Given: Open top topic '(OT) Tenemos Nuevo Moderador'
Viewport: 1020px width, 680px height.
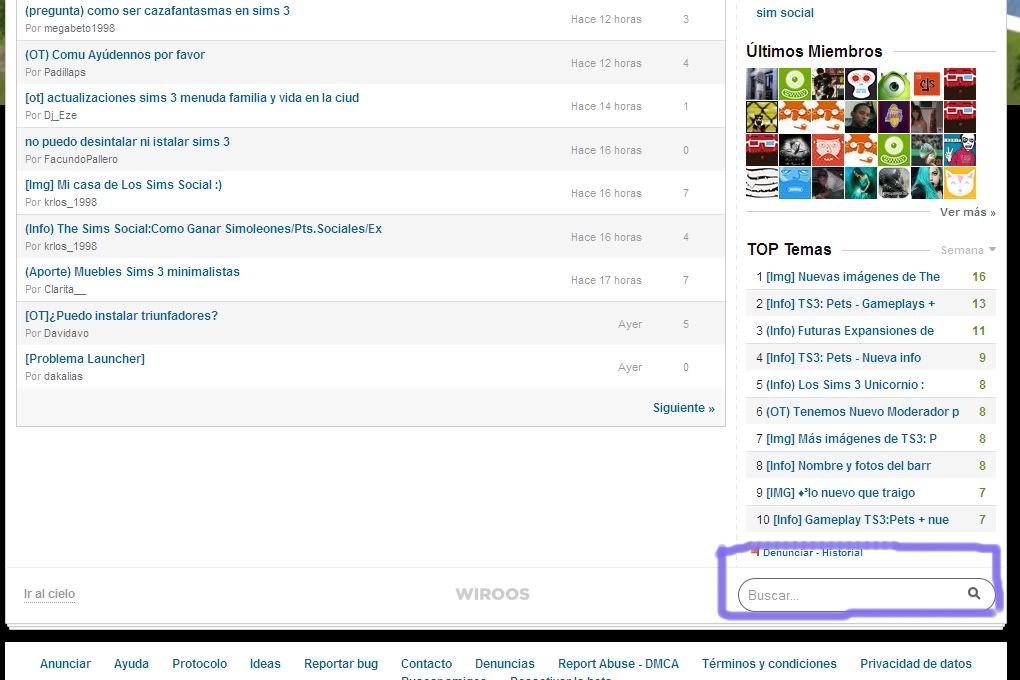Looking at the screenshot, I should (x=863, y=412).
